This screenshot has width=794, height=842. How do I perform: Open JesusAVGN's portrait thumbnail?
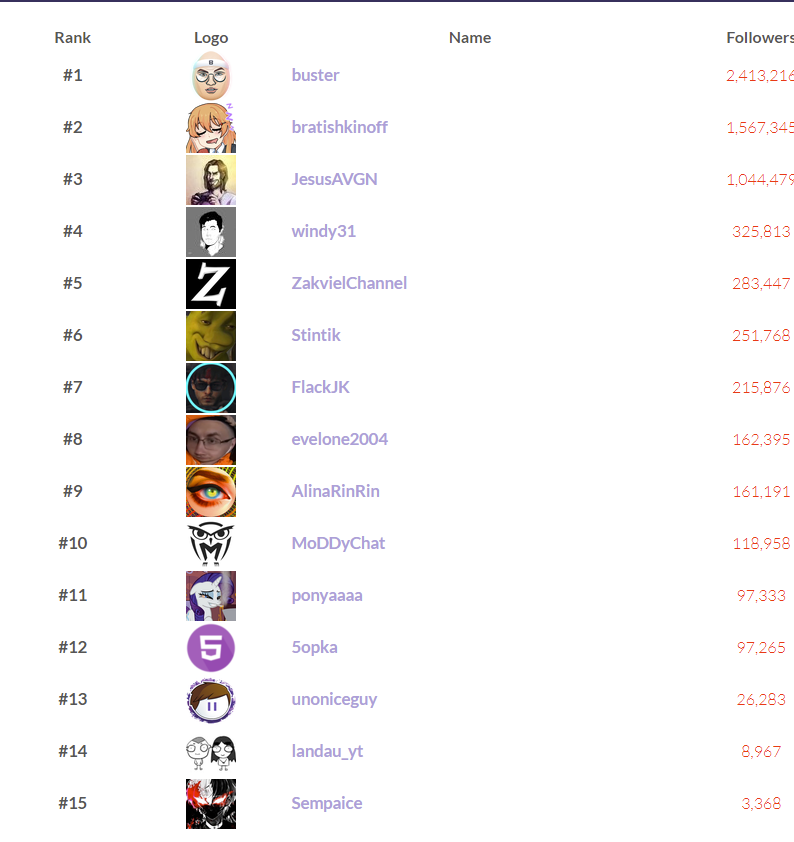tap(211, 180)
